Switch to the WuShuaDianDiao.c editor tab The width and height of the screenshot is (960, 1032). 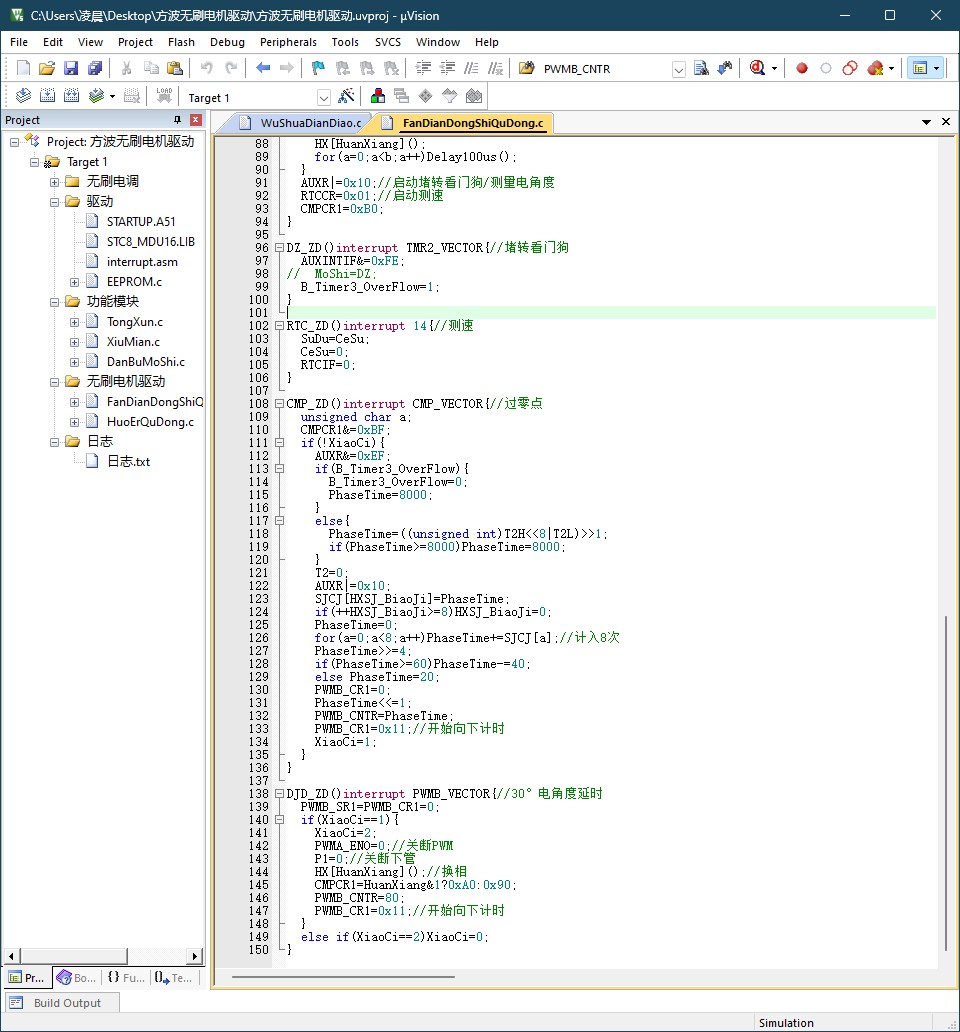[x=310, y=123]
